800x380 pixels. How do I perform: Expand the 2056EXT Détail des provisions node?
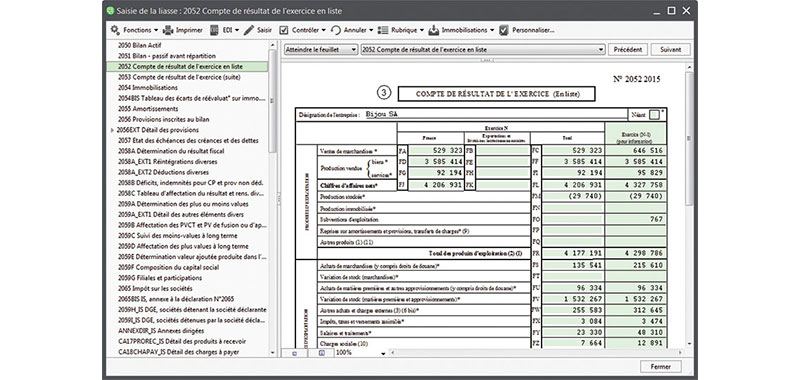pos(112,130)
